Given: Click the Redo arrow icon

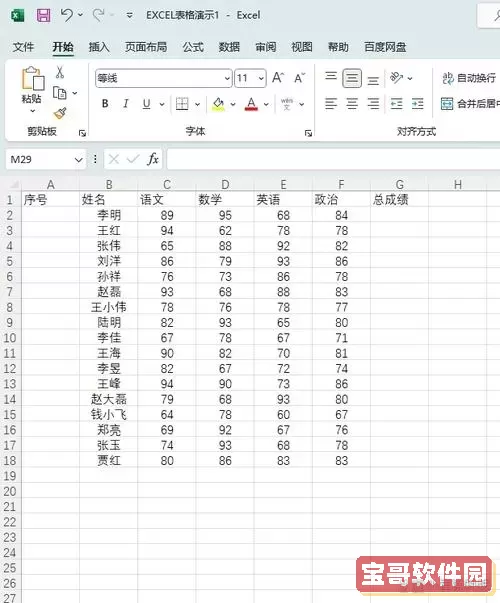Looking at the screenshot, I should (98, 15).
